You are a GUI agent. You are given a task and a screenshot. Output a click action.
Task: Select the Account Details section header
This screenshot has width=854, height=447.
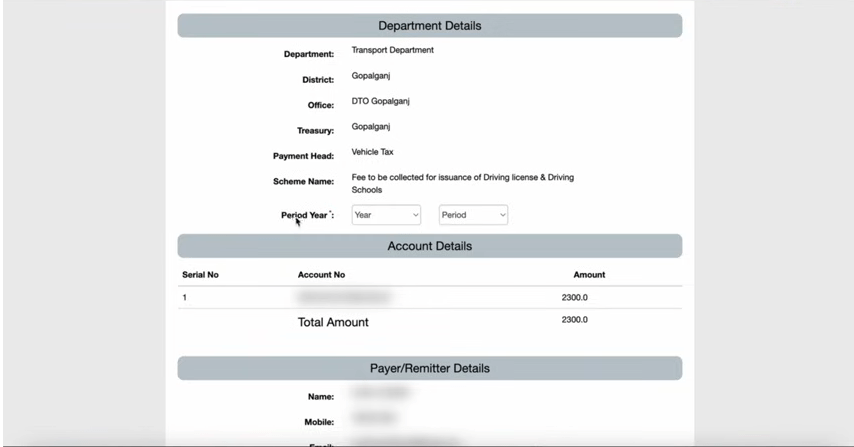pos(429,246)
